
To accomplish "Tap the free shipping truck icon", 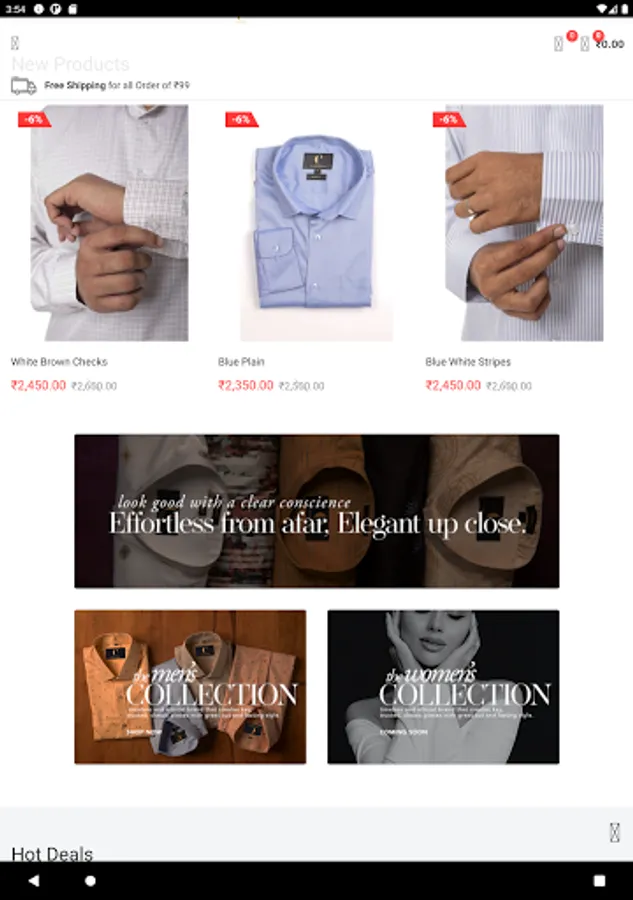I will [x=24, y=86].
